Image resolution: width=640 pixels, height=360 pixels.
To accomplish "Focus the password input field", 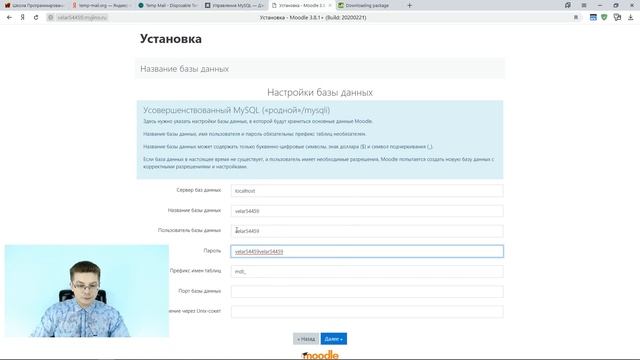I will 367,251.
